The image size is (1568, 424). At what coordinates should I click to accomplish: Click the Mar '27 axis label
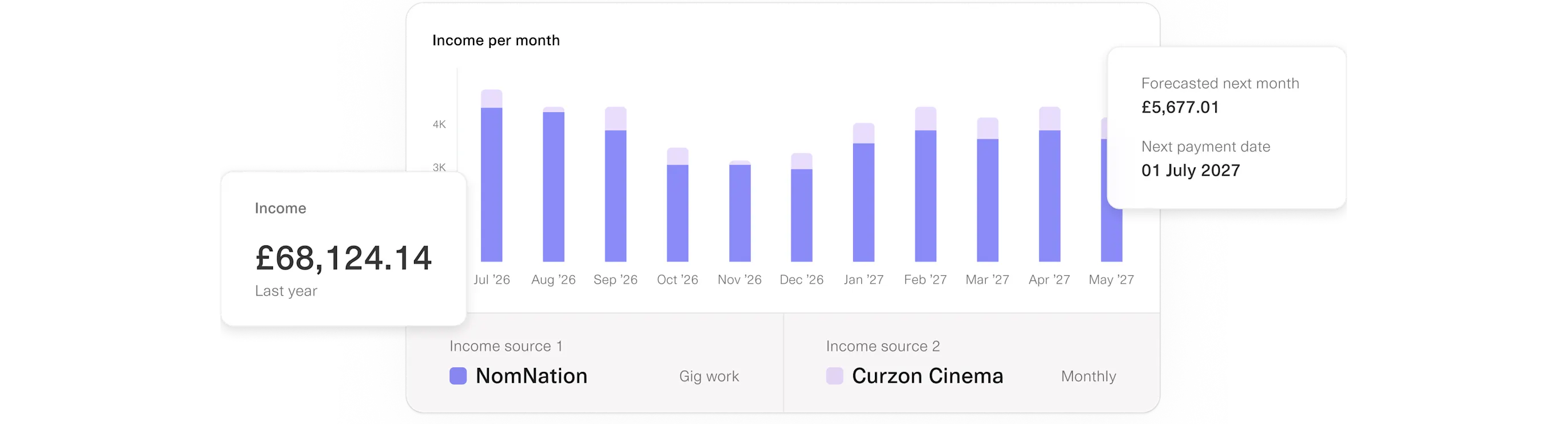(988, 280)
